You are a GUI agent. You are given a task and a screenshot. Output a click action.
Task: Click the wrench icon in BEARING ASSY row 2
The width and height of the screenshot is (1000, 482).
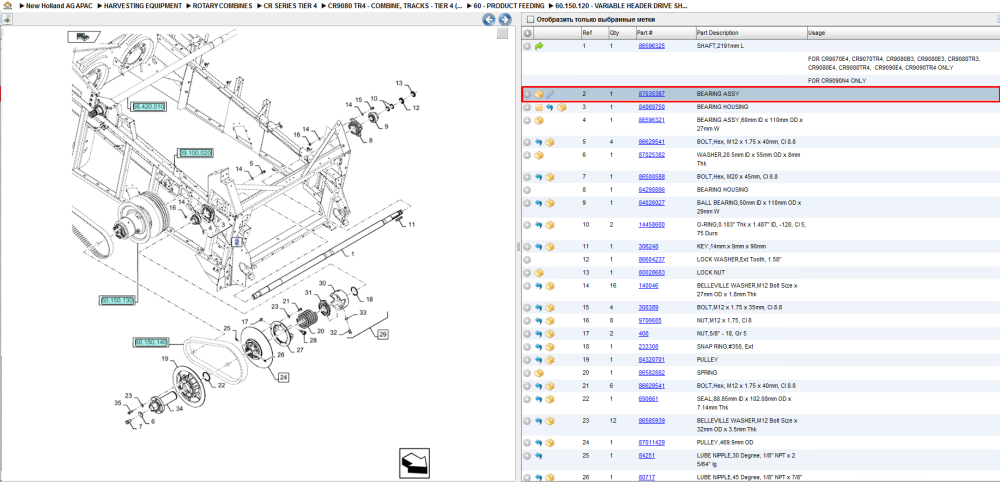pyautogui.click(x=549, y=94)
